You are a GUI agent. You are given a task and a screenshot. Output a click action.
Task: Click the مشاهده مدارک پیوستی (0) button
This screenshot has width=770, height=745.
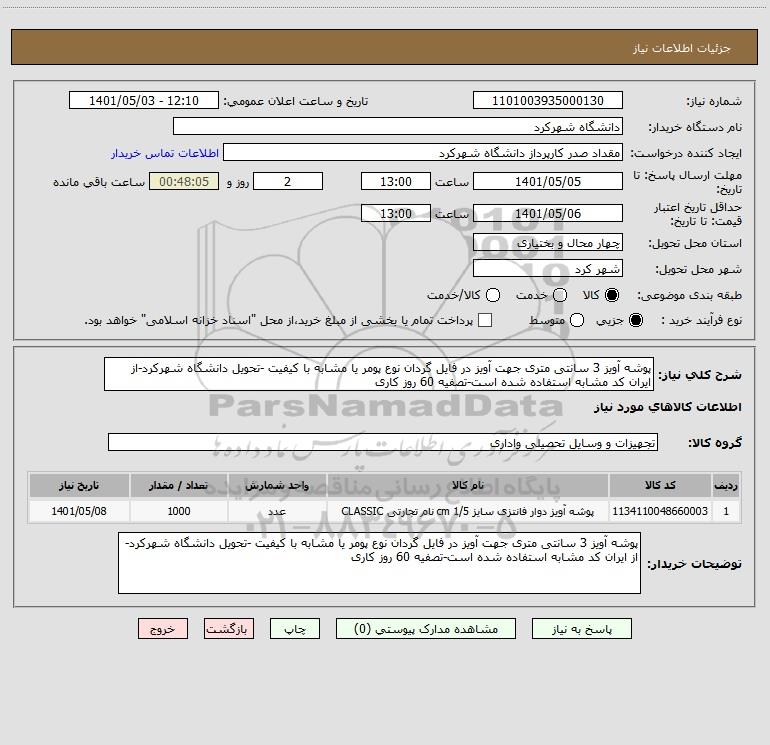pos(426,629)
